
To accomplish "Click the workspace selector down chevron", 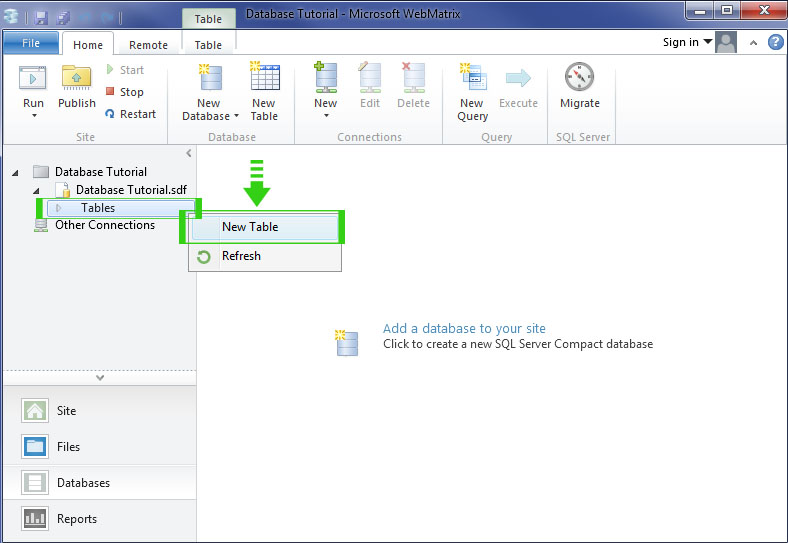I will [x=100, y=378].
